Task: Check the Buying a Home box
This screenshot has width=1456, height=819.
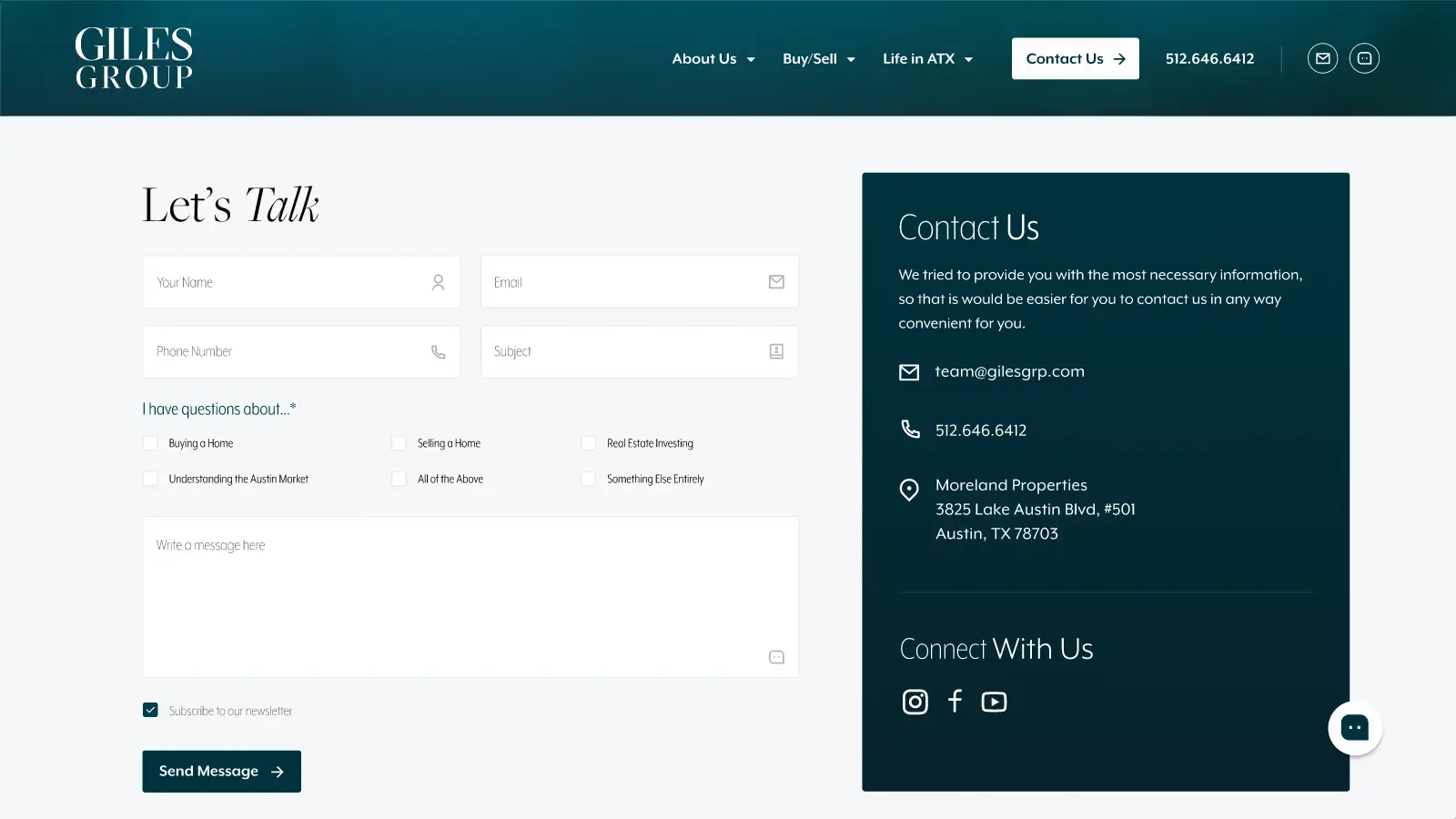Action: pyautogui.click(x=150, y=443)
